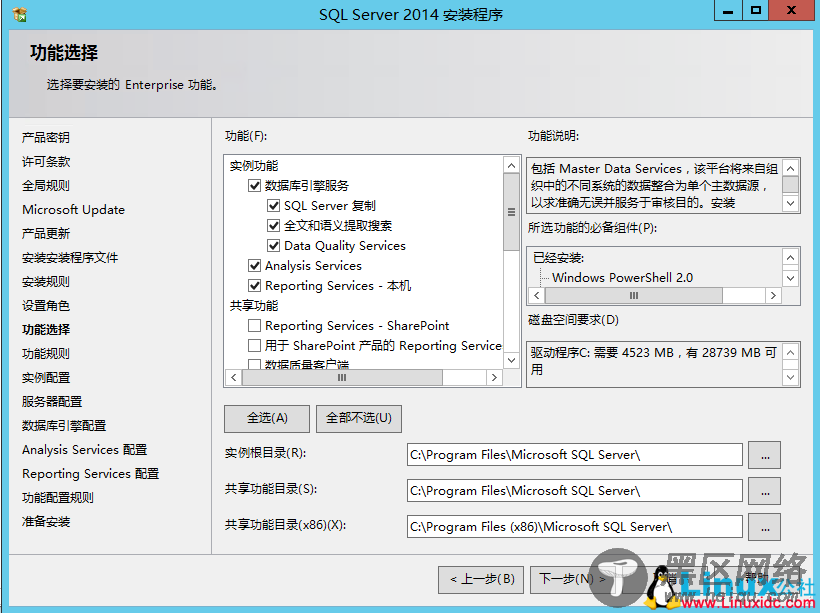Select 许可条款 step in sidebar
The height and width of the screenshot is (613, 820).
[x=45, y=162]
